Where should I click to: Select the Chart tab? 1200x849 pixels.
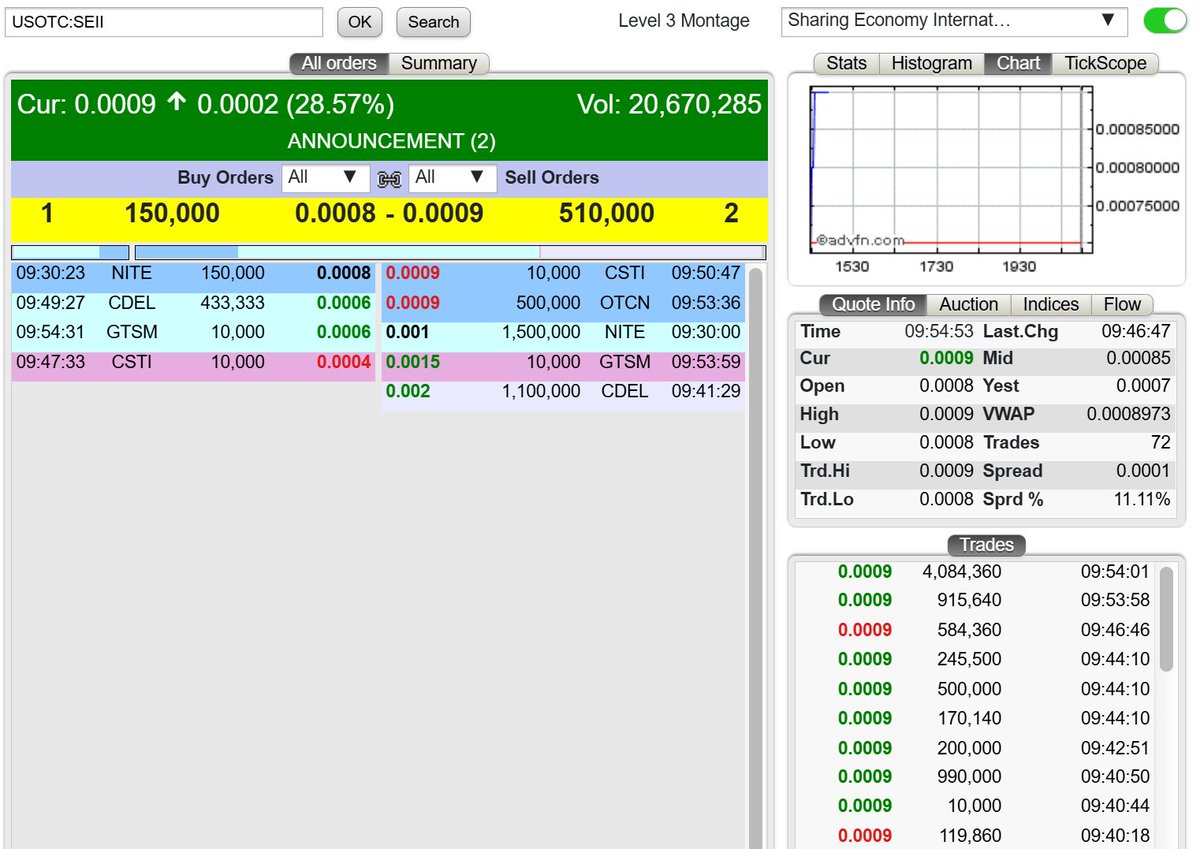coord(1018,63)
